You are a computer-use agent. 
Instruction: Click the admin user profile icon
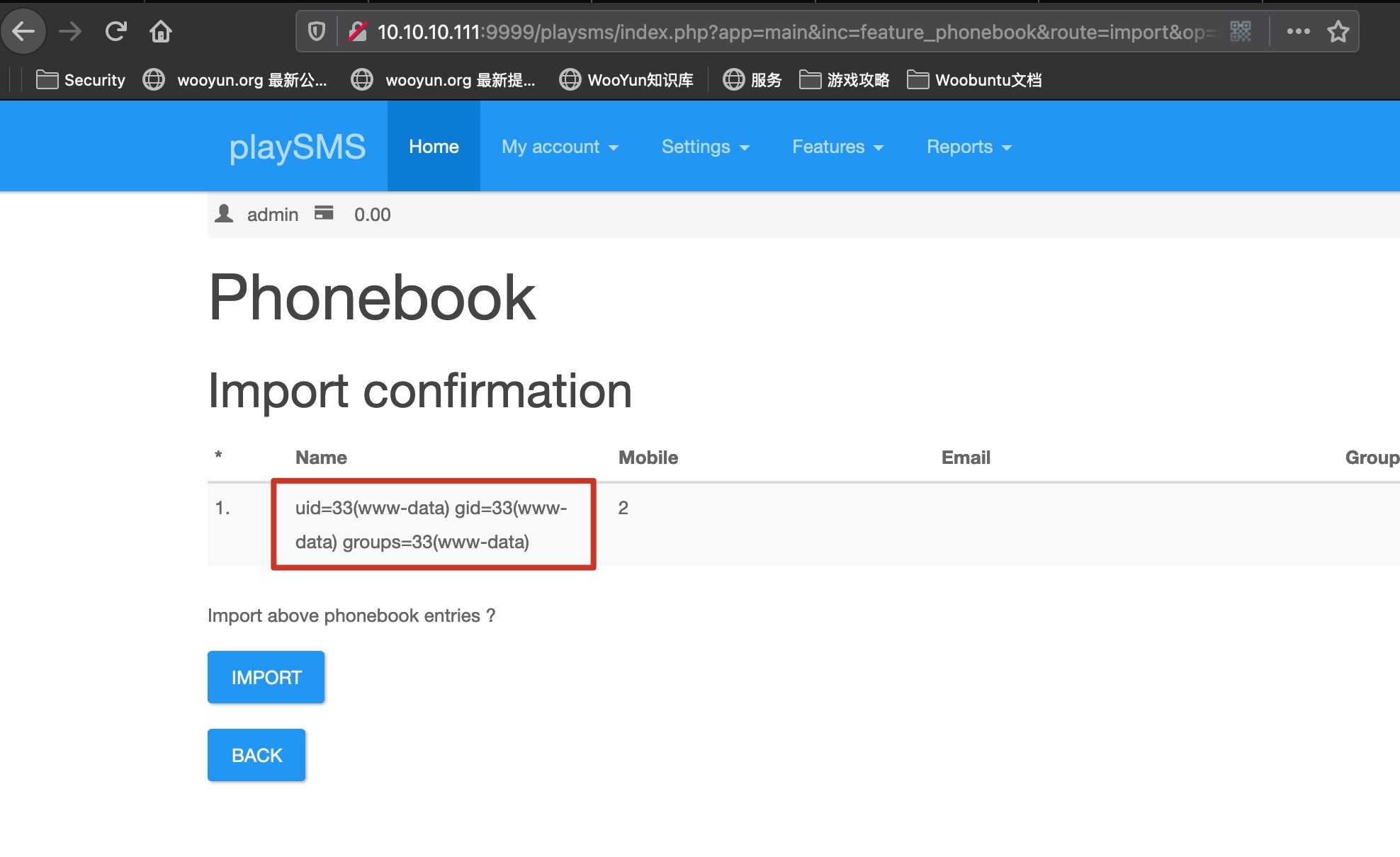[224, 214]
